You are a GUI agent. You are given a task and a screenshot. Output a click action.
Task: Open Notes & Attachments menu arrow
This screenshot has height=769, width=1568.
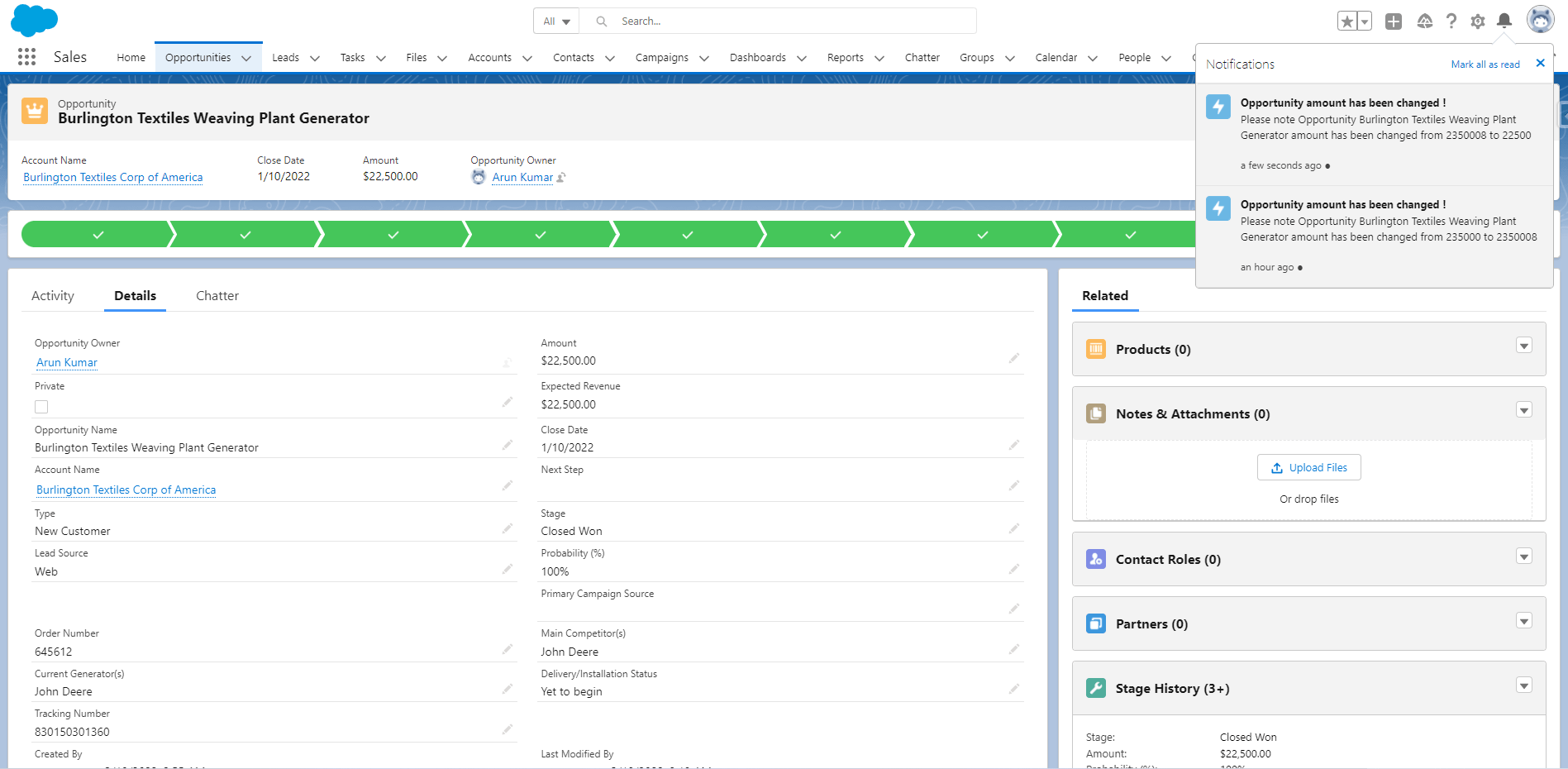1524,410
